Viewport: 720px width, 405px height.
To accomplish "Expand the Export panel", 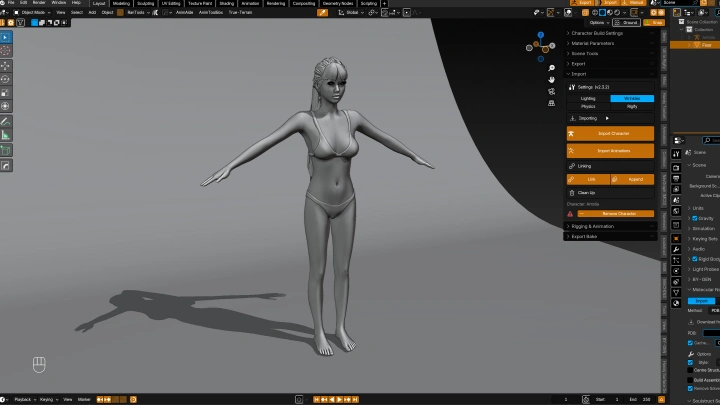I will point(610,64).
